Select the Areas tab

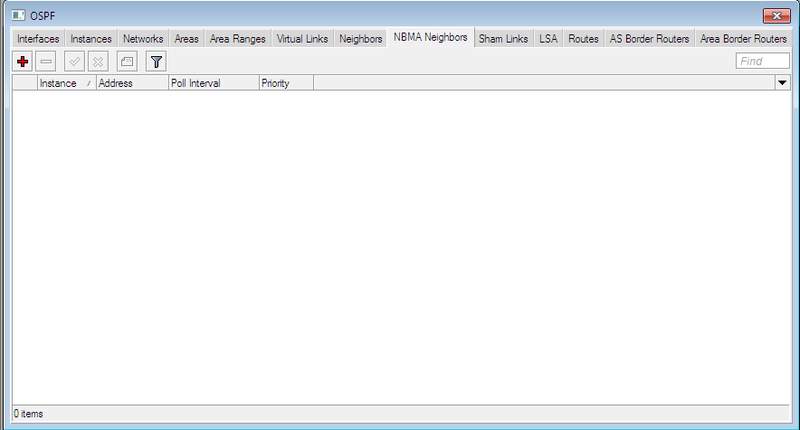pos(186,39)
